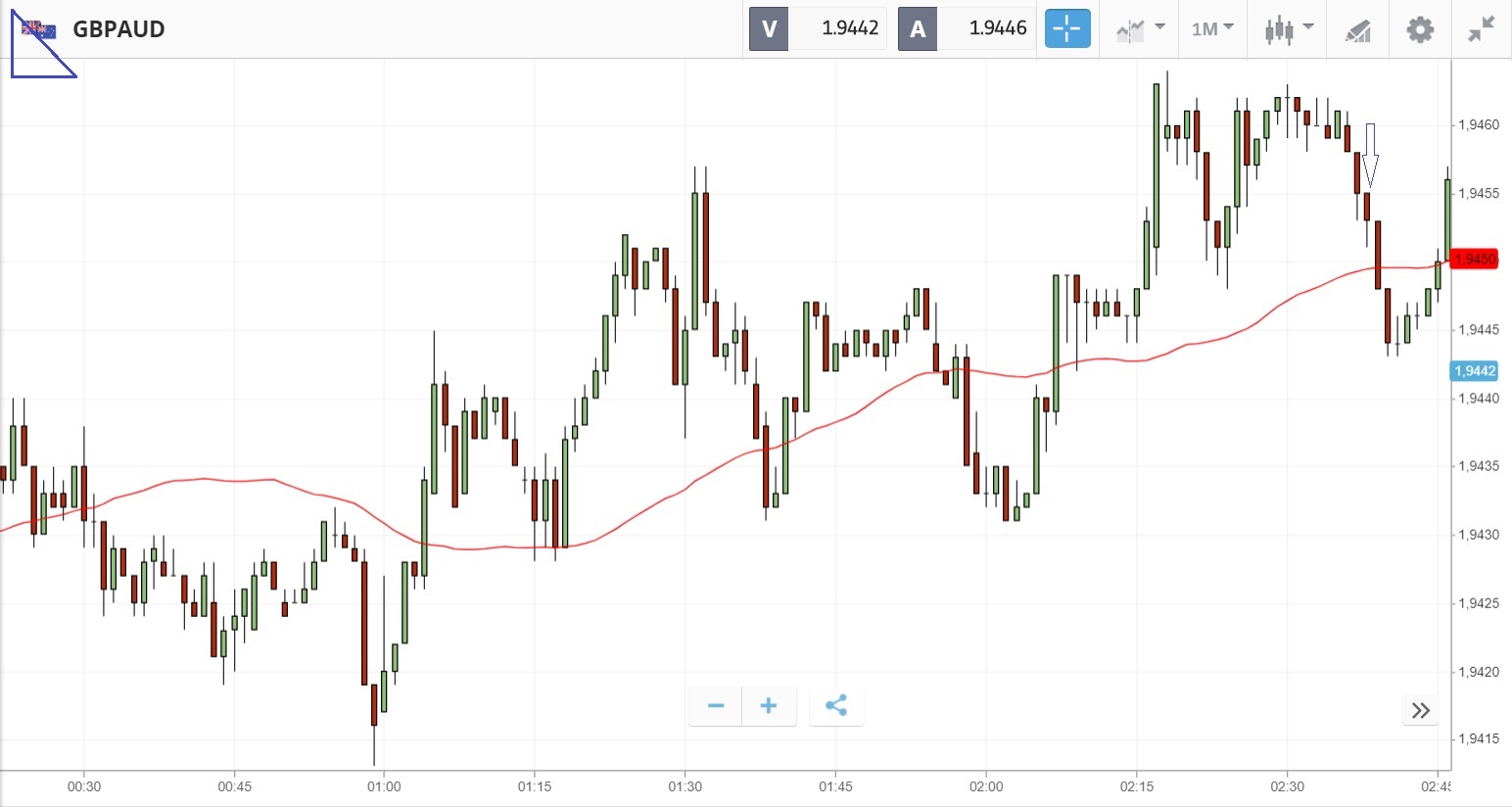Toggle the crosshair cursor button

[x=1066, y=28]
